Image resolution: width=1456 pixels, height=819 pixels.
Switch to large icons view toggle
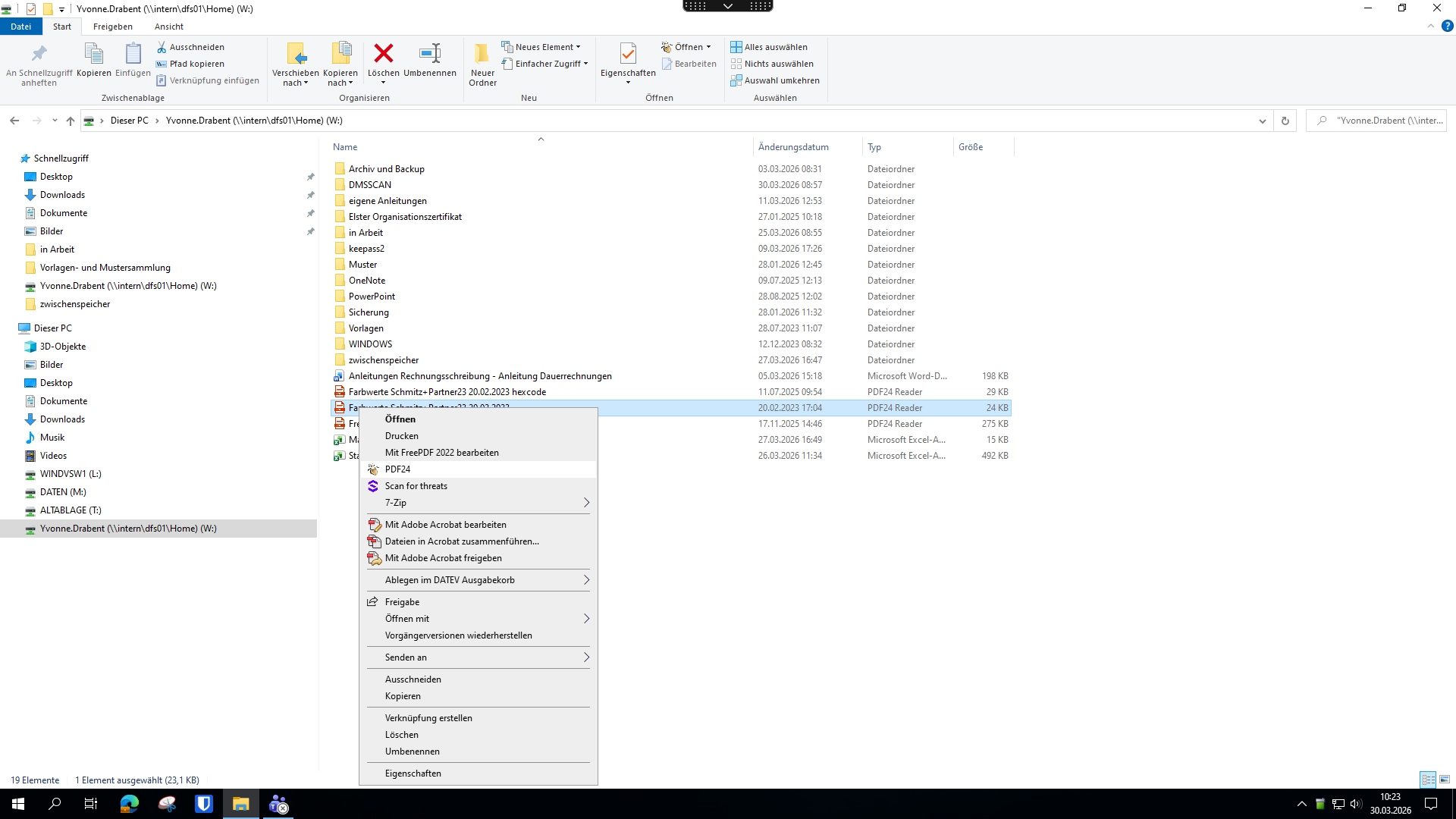(x=1445, y=780)
